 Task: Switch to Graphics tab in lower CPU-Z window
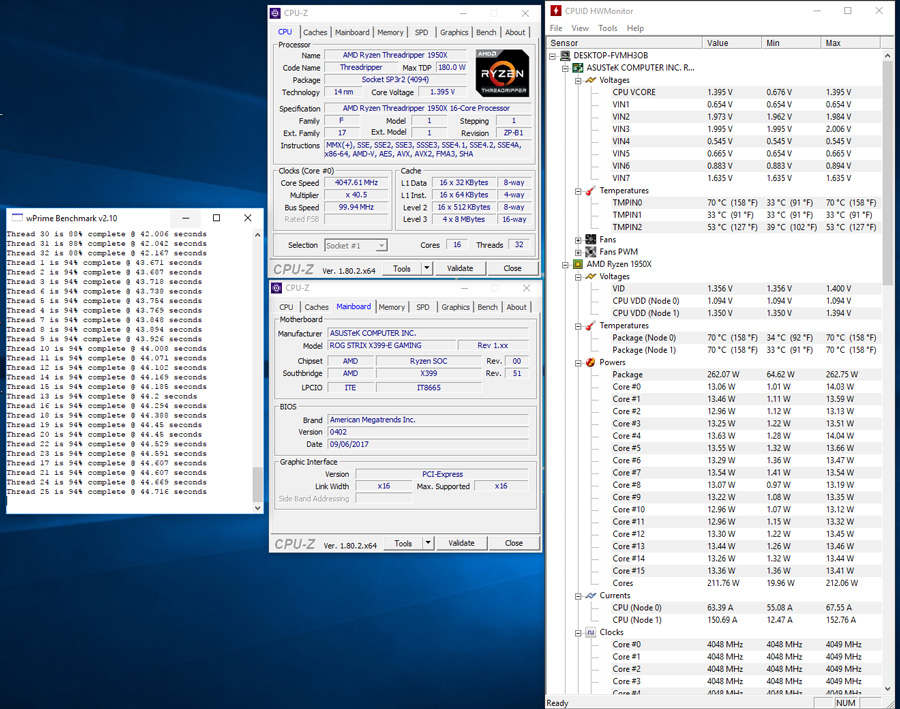(x=455, y=307)
